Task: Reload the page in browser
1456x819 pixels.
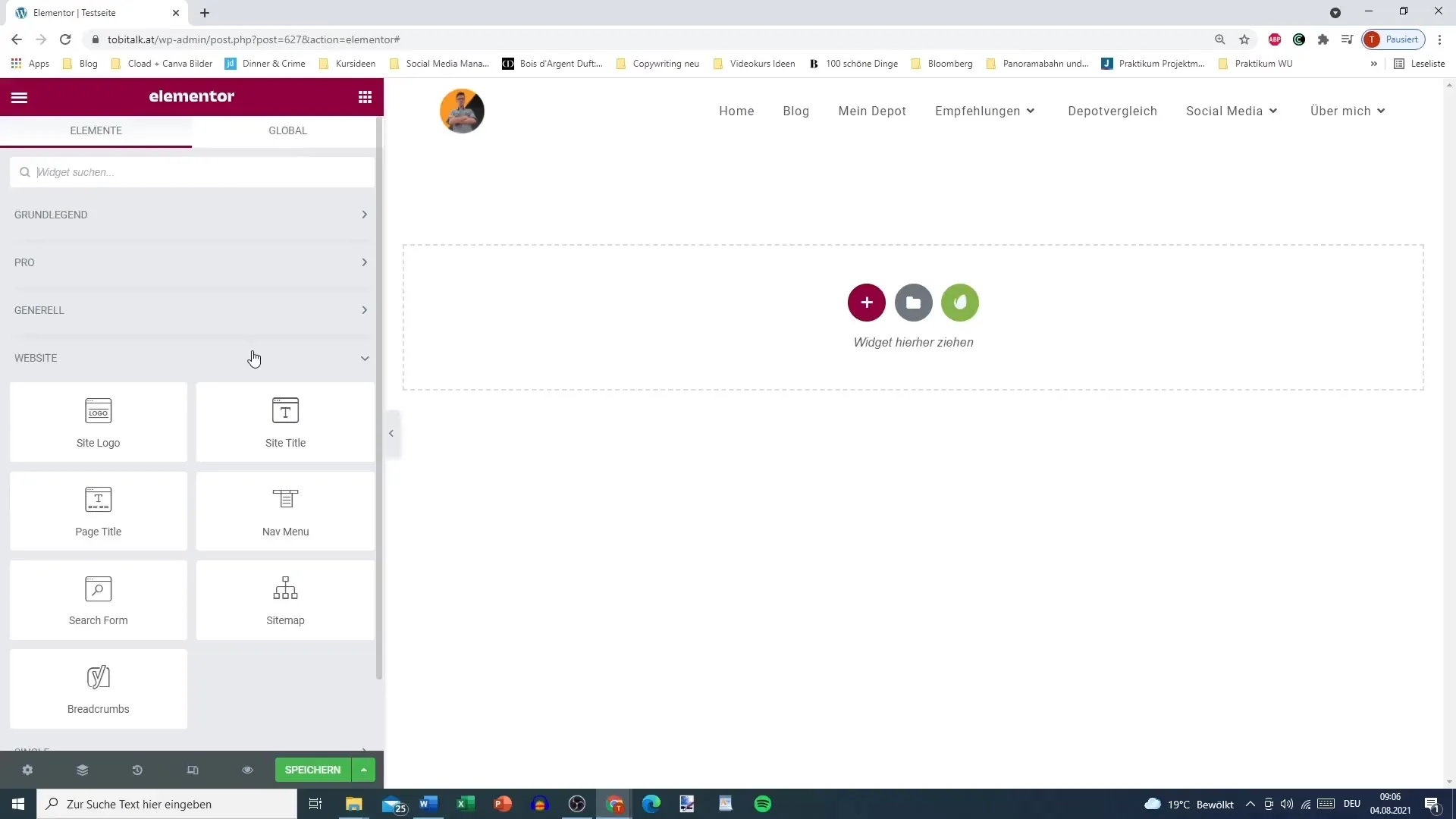Action: click(66, 39)
